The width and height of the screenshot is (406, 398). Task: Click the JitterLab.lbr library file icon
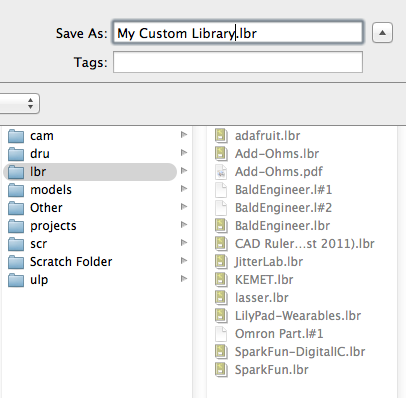tap(221, 262)
